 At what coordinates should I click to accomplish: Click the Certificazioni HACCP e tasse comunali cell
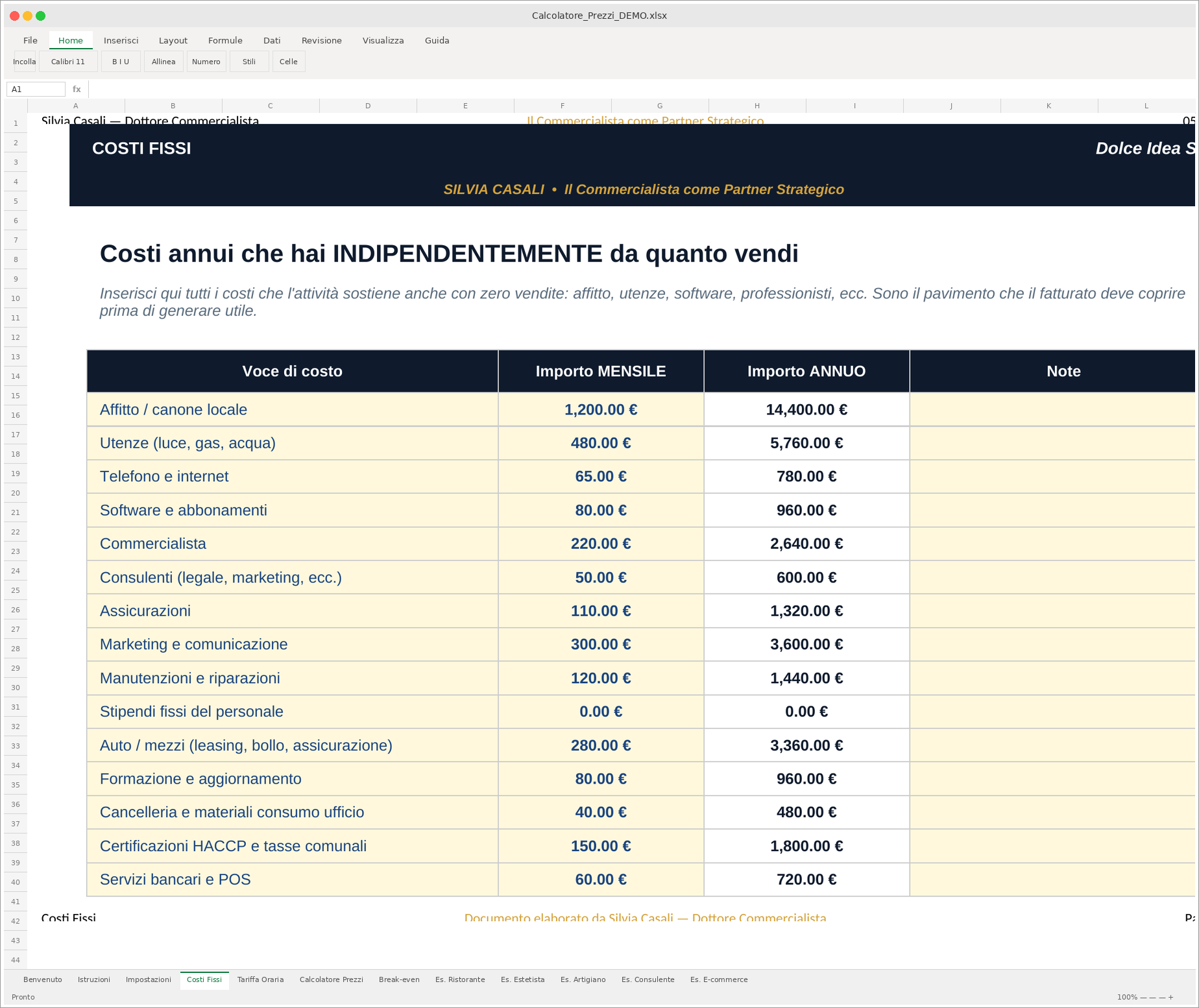[x=293, y=846]
